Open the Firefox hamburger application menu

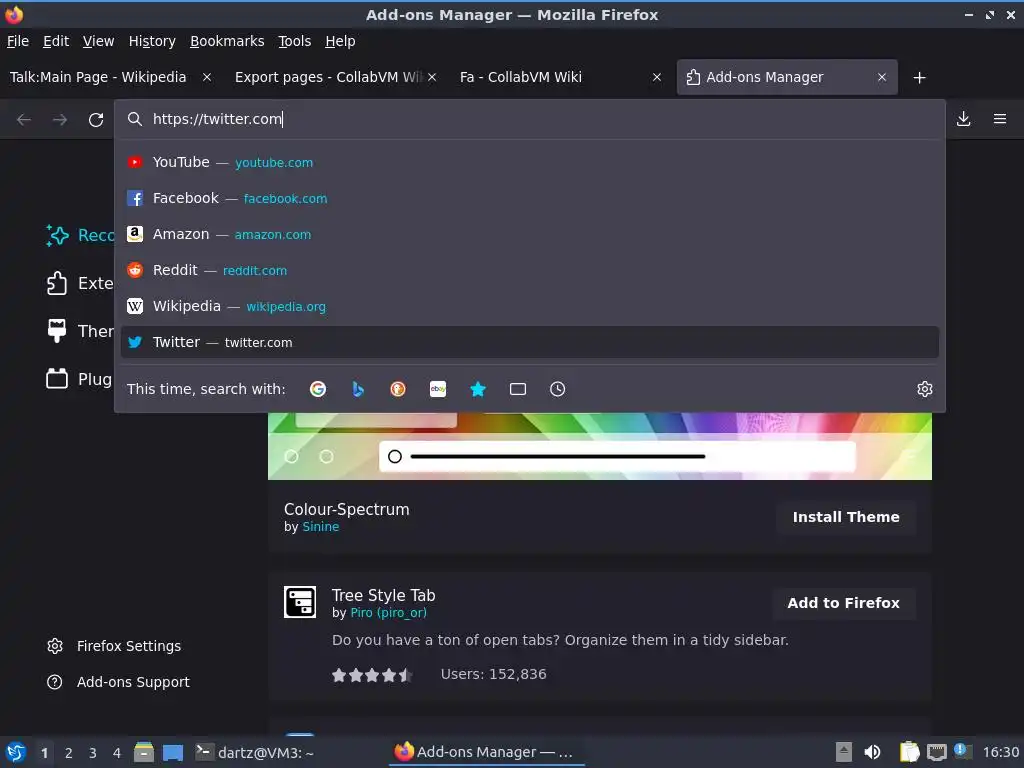coord(1000,119)
